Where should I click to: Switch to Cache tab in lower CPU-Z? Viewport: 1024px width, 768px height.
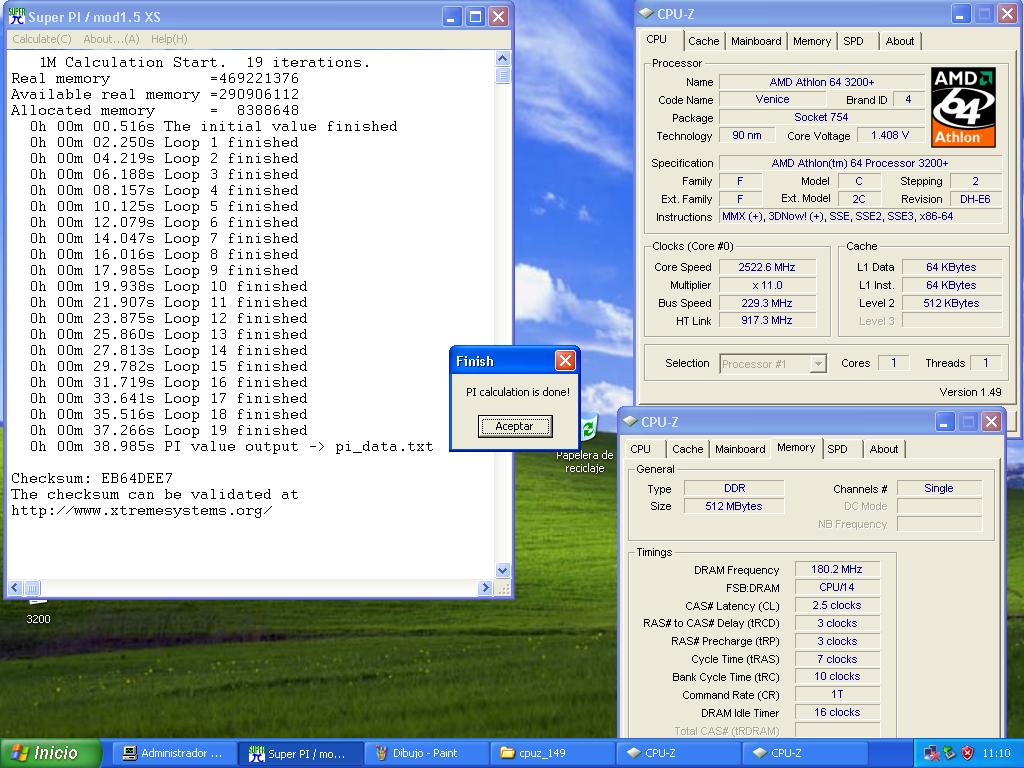click(x=688, y=449)
